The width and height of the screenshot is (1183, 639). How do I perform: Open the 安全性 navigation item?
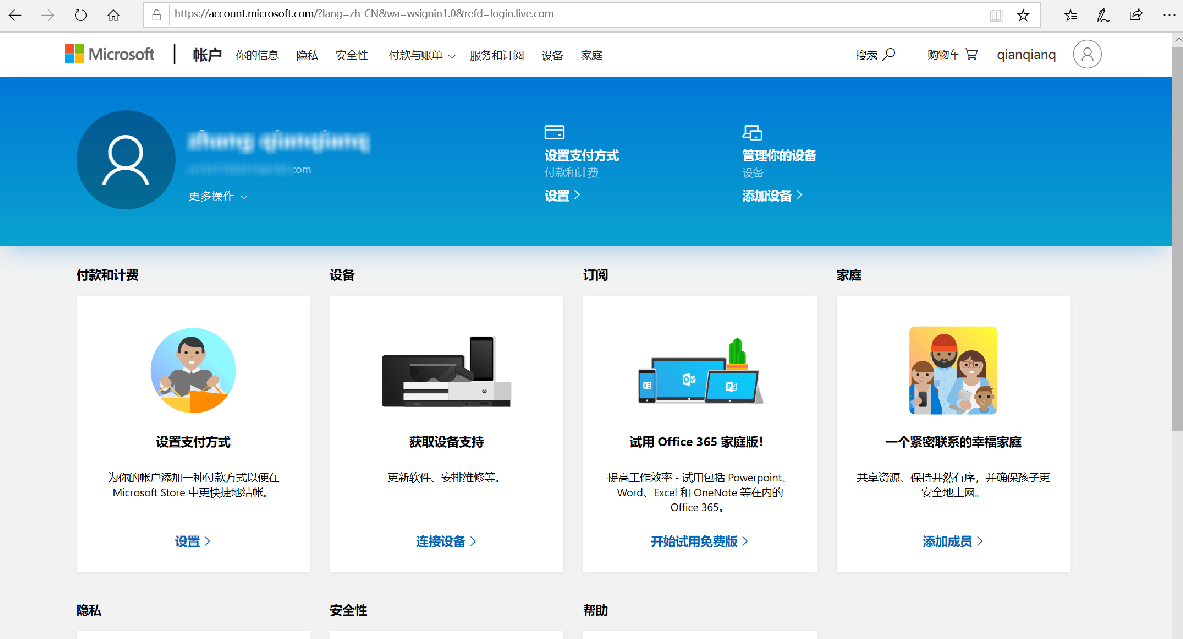click(x=352, y=55)
